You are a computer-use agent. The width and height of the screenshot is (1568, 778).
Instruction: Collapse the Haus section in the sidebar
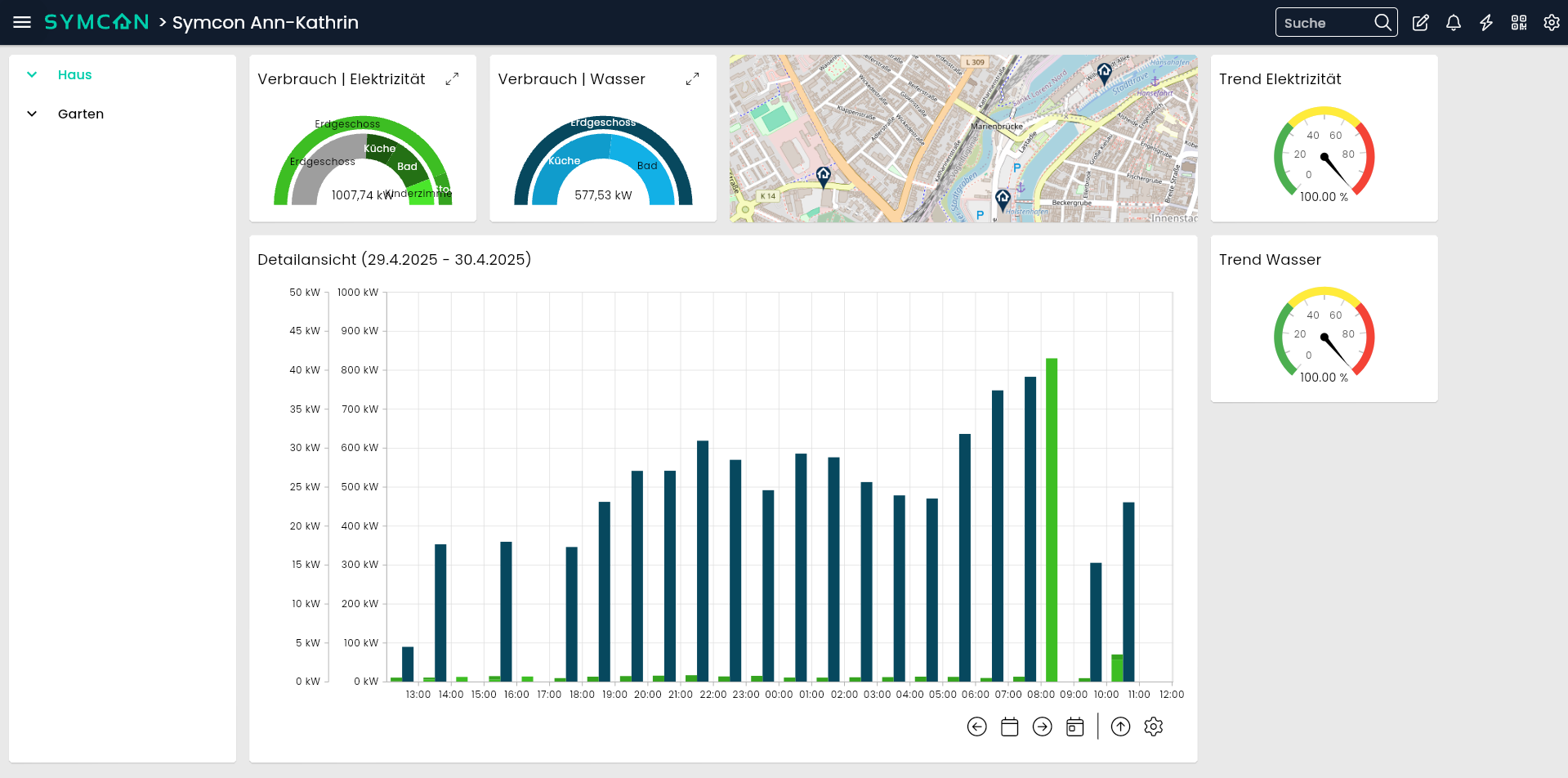(x=32, y=74)
